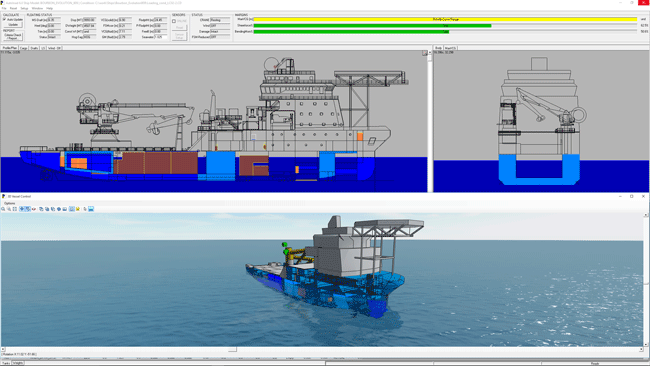
Task: Open the Help menu
Action: click(50, 8)
